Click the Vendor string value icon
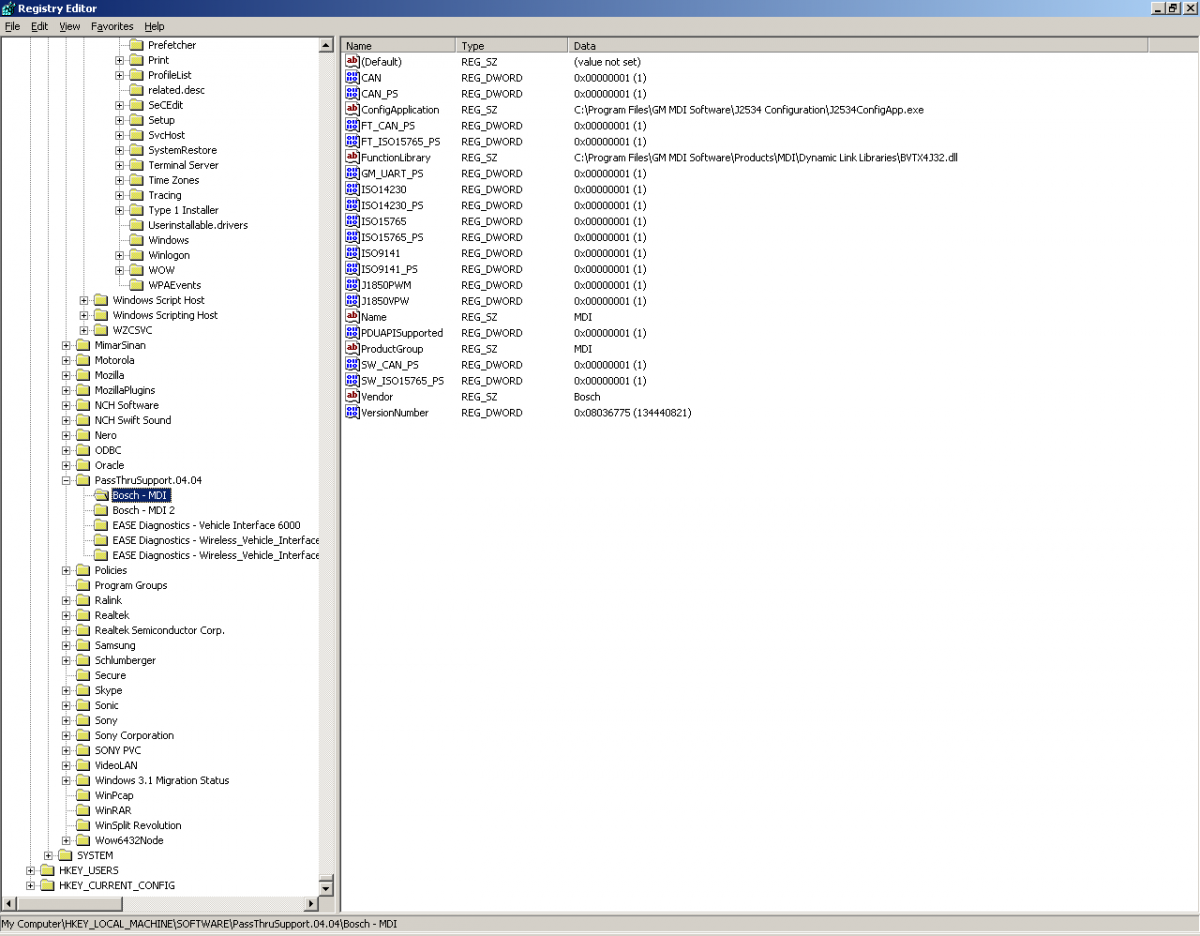Image resolution: width=1200 pixels, height=936 pixels. 352,397
